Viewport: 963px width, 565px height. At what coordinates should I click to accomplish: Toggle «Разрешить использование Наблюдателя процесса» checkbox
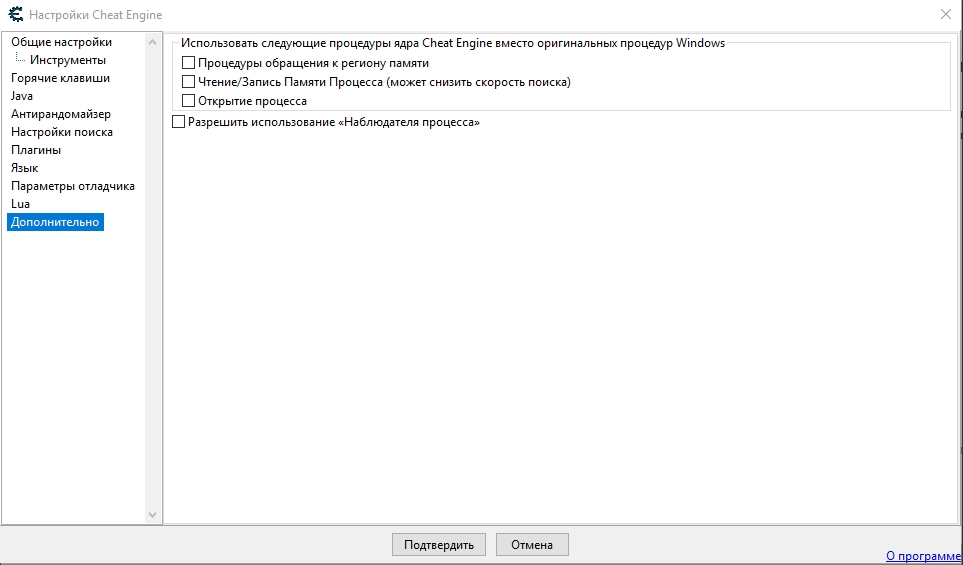[178, 122]
